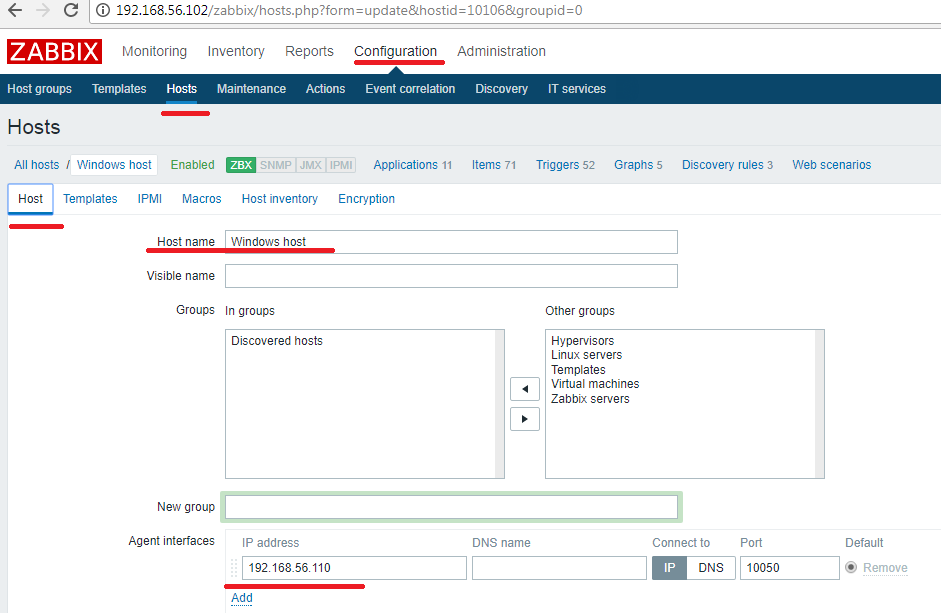This screenshot has height=613, width=941.
Task: Select Hypervisors in Other groups
Action: (583, 341)
